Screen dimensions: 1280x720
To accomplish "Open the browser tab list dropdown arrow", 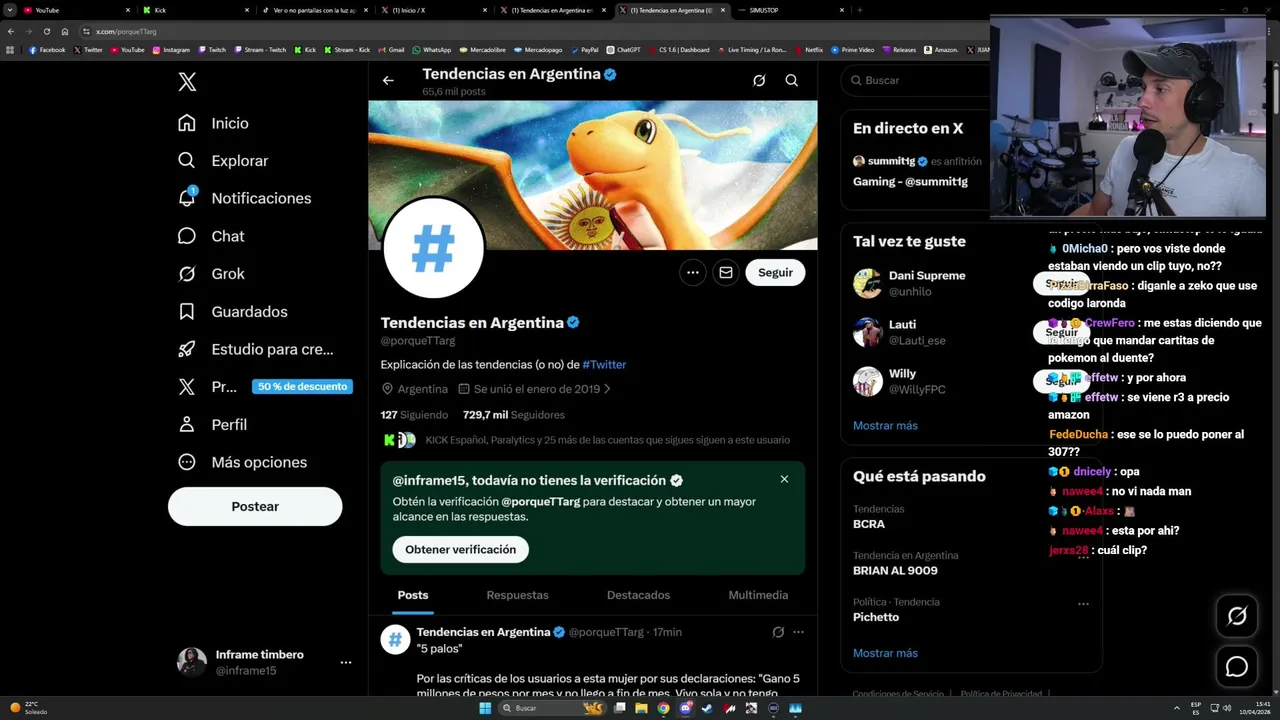I will [11, 10].
